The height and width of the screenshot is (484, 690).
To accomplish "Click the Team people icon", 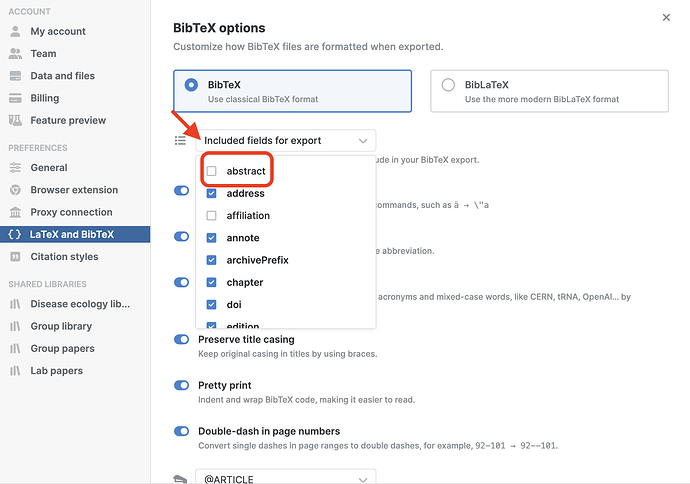I will pyautogui.click(x=15, y=54).
